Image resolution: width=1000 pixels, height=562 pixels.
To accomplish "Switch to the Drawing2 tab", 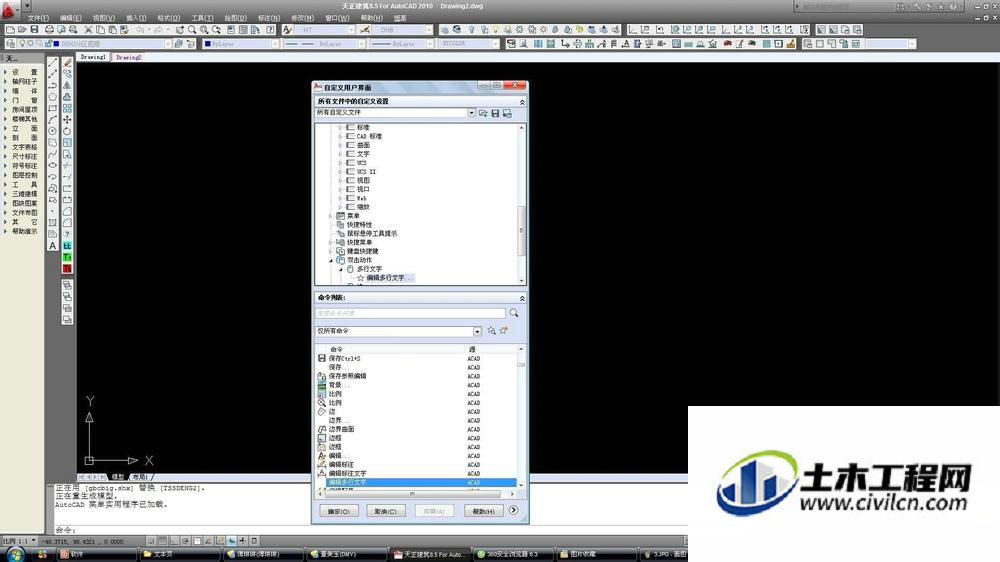I will click(x=129, y=57).
